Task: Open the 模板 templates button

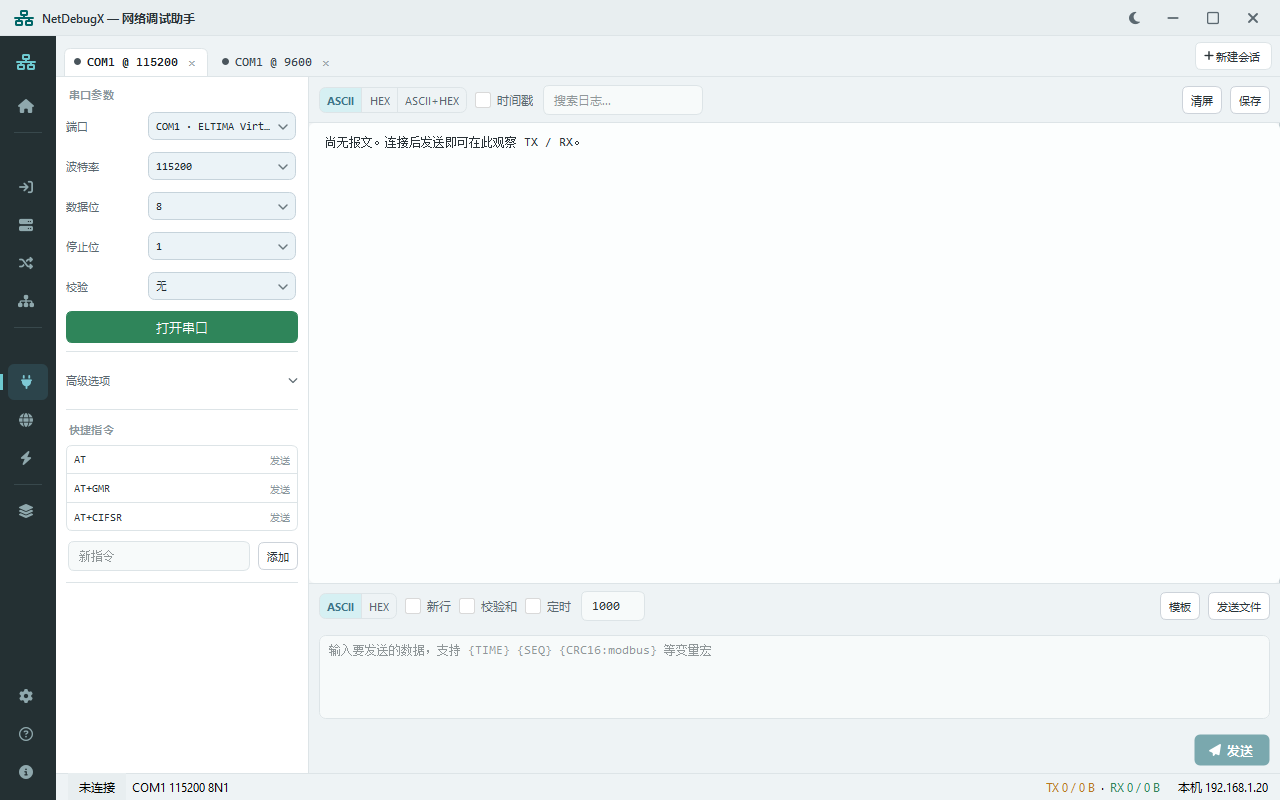Action: 1180,606
